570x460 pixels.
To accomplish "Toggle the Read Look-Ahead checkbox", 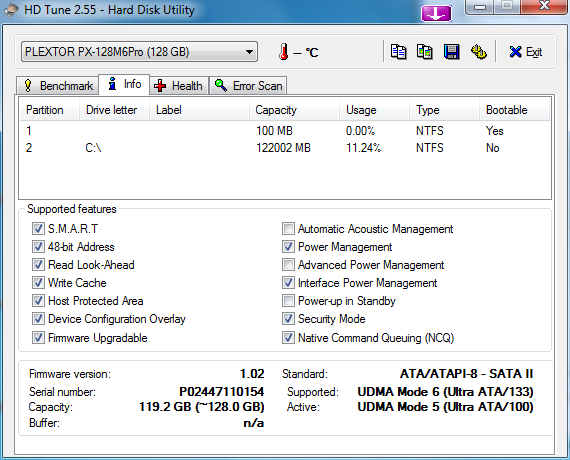I will pos(38,265).
